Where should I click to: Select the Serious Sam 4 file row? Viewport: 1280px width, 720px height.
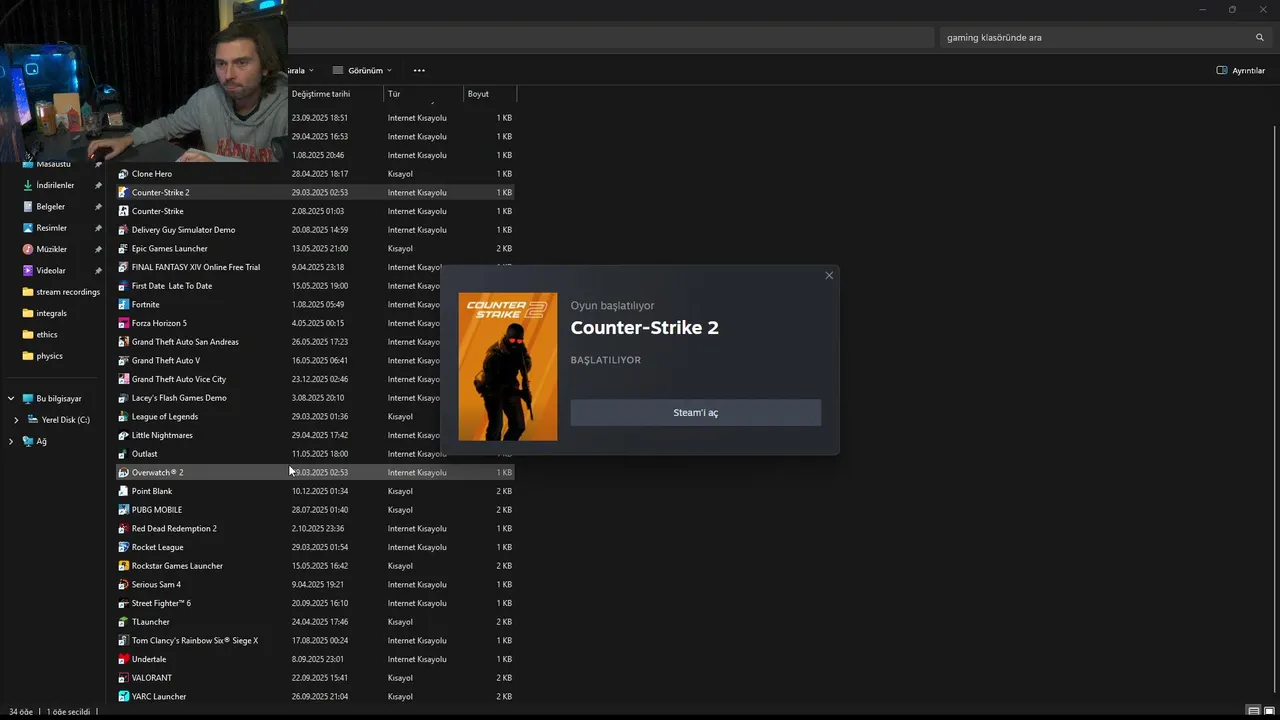tap(316, 584)
